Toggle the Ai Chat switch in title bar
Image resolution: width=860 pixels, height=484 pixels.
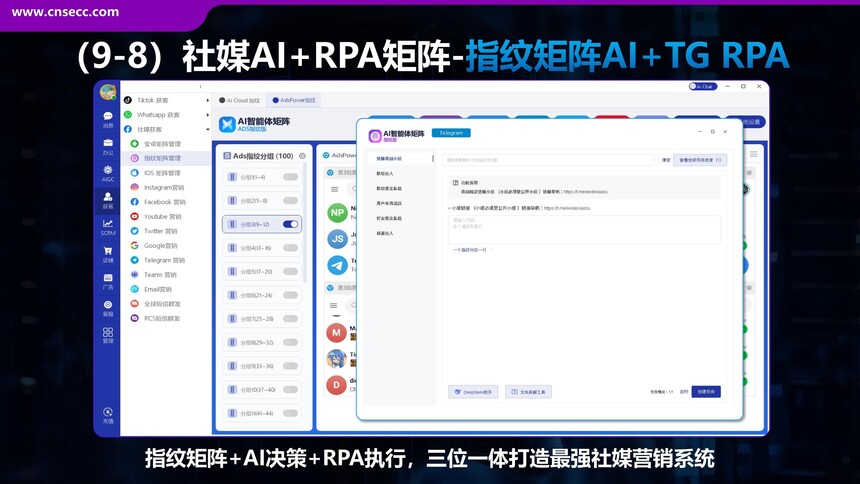(703, 86)
